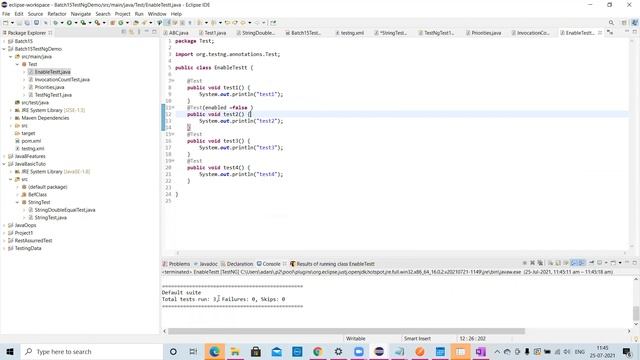Expand the RestAssuredTest project
This screenshot has width=640, height=360.
coord(4,241)
